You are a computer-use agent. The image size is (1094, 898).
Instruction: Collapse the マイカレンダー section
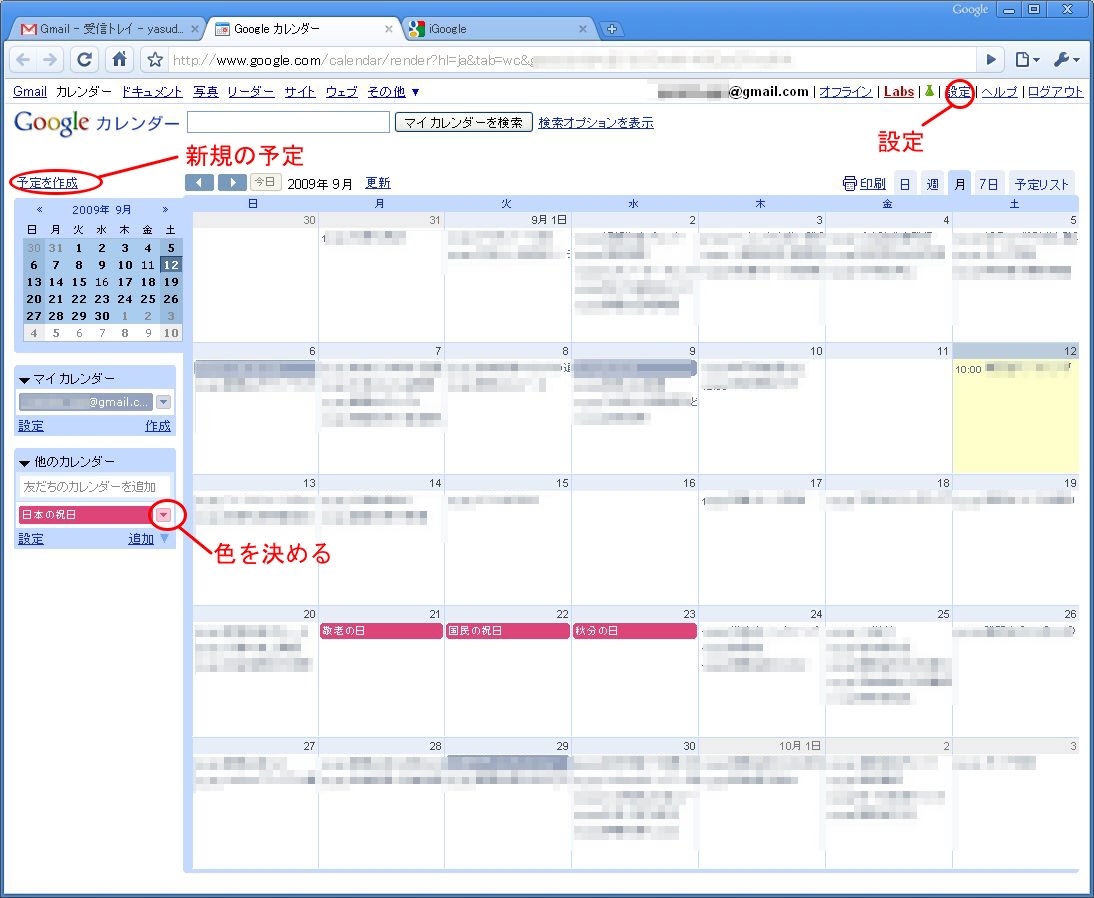click(x=24, y=379)
